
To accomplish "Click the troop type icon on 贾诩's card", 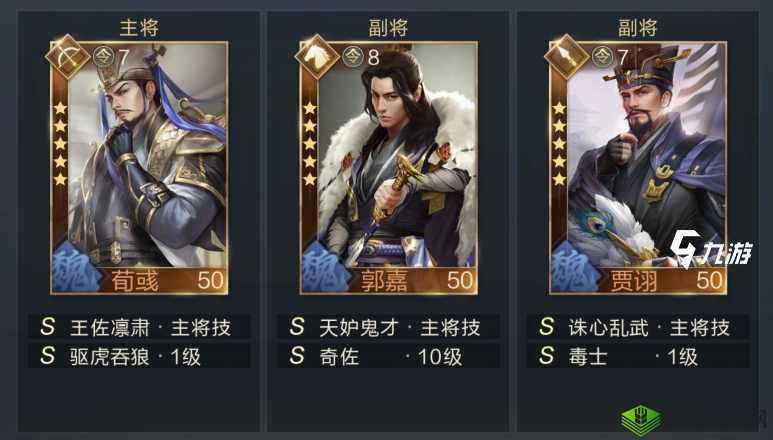I will pyautogui.click(x=566, y=57).
